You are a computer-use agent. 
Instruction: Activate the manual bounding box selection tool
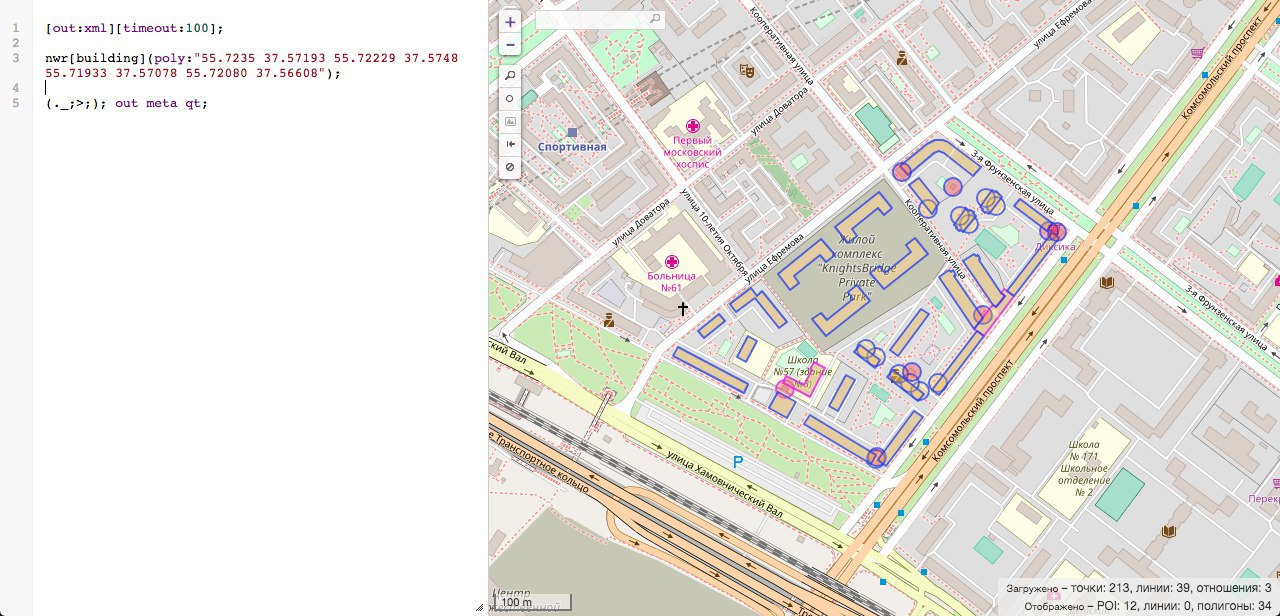510,122
